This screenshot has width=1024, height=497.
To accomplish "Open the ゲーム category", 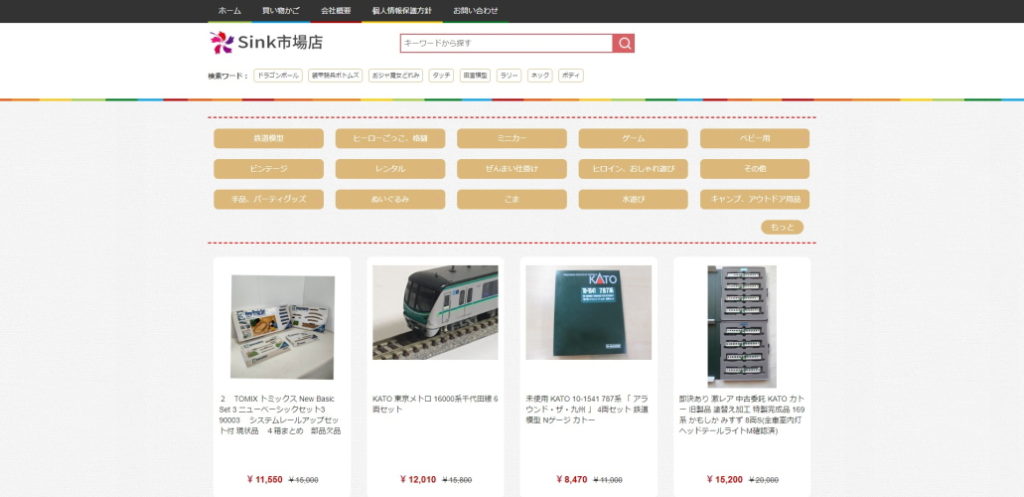I will [x=633, y=138].
